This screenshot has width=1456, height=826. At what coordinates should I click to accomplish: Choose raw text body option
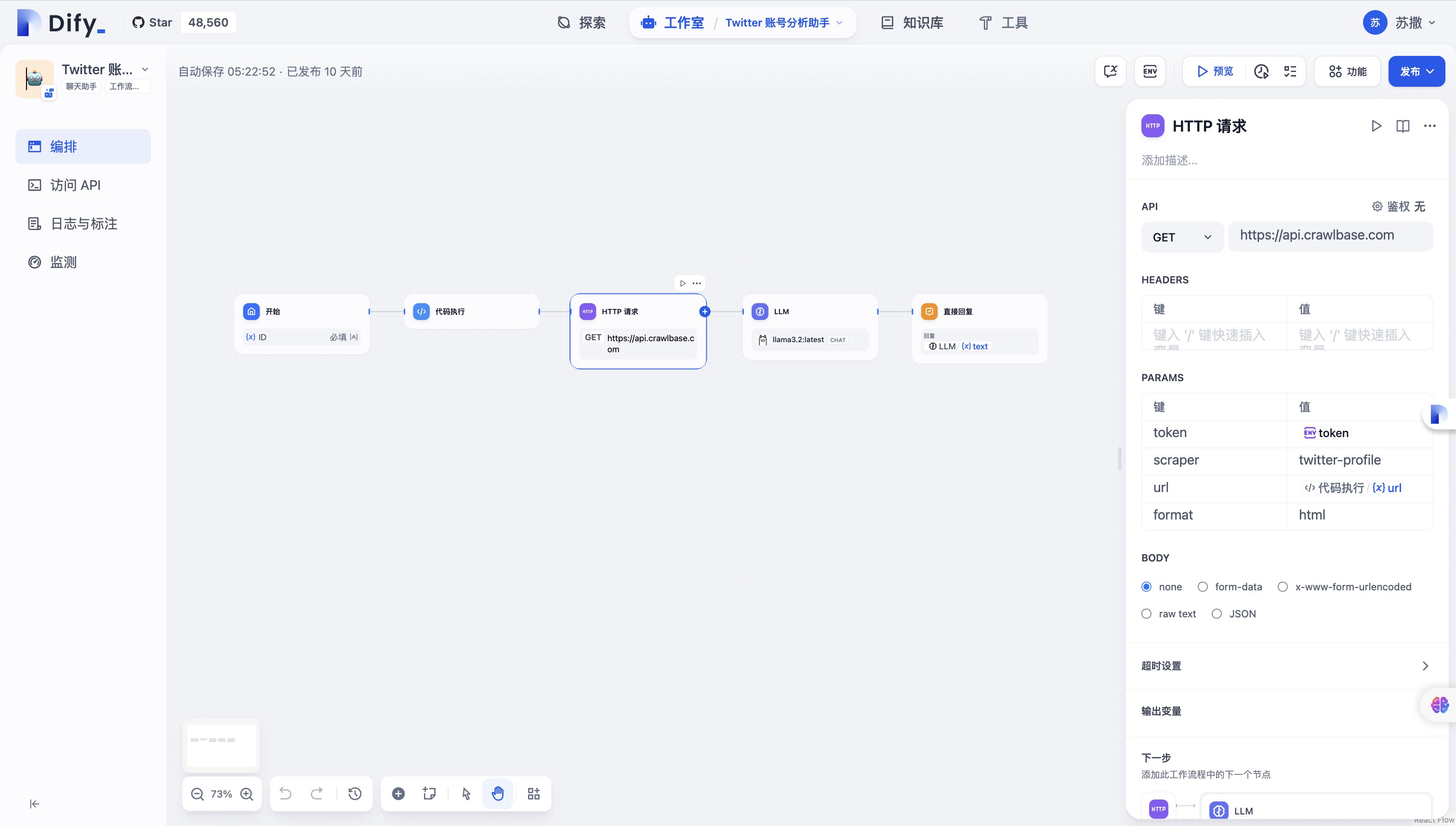click(1168, 614)
